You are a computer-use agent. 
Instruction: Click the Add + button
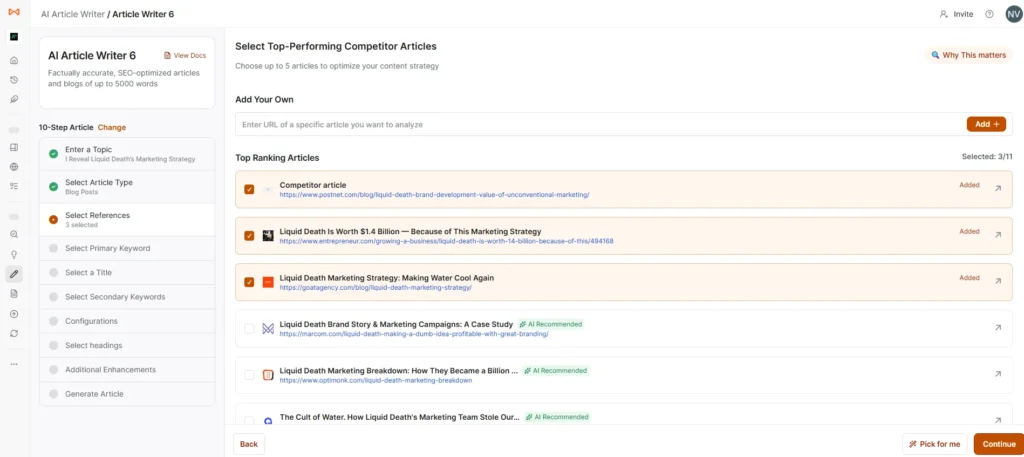(x=986, y=124)
